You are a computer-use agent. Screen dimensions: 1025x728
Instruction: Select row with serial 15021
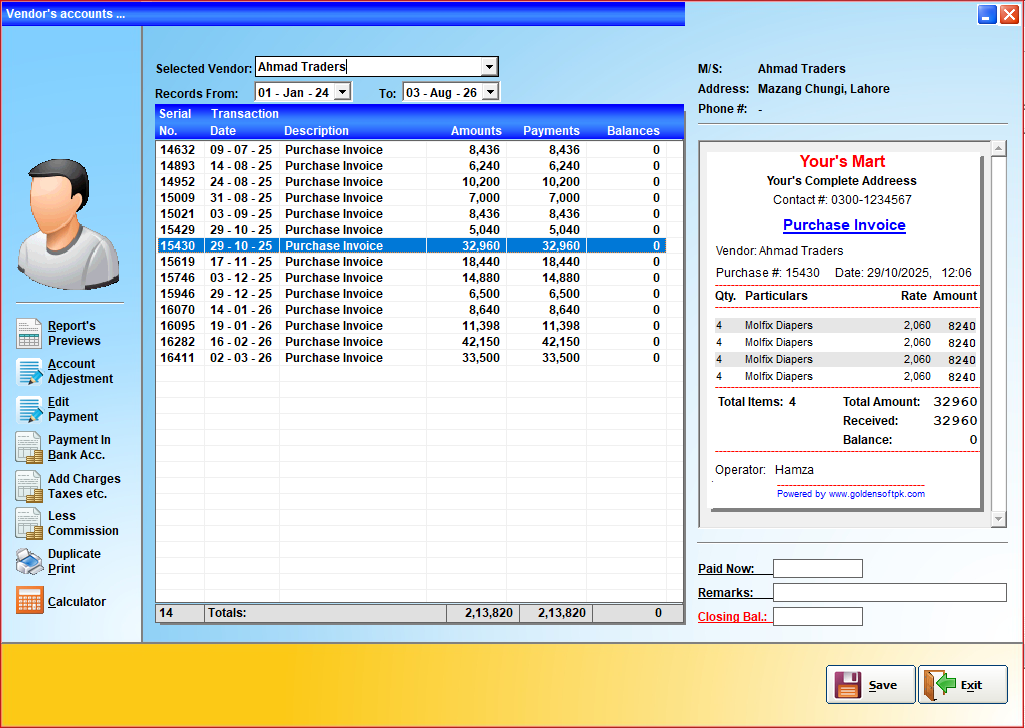coord(411,214)
